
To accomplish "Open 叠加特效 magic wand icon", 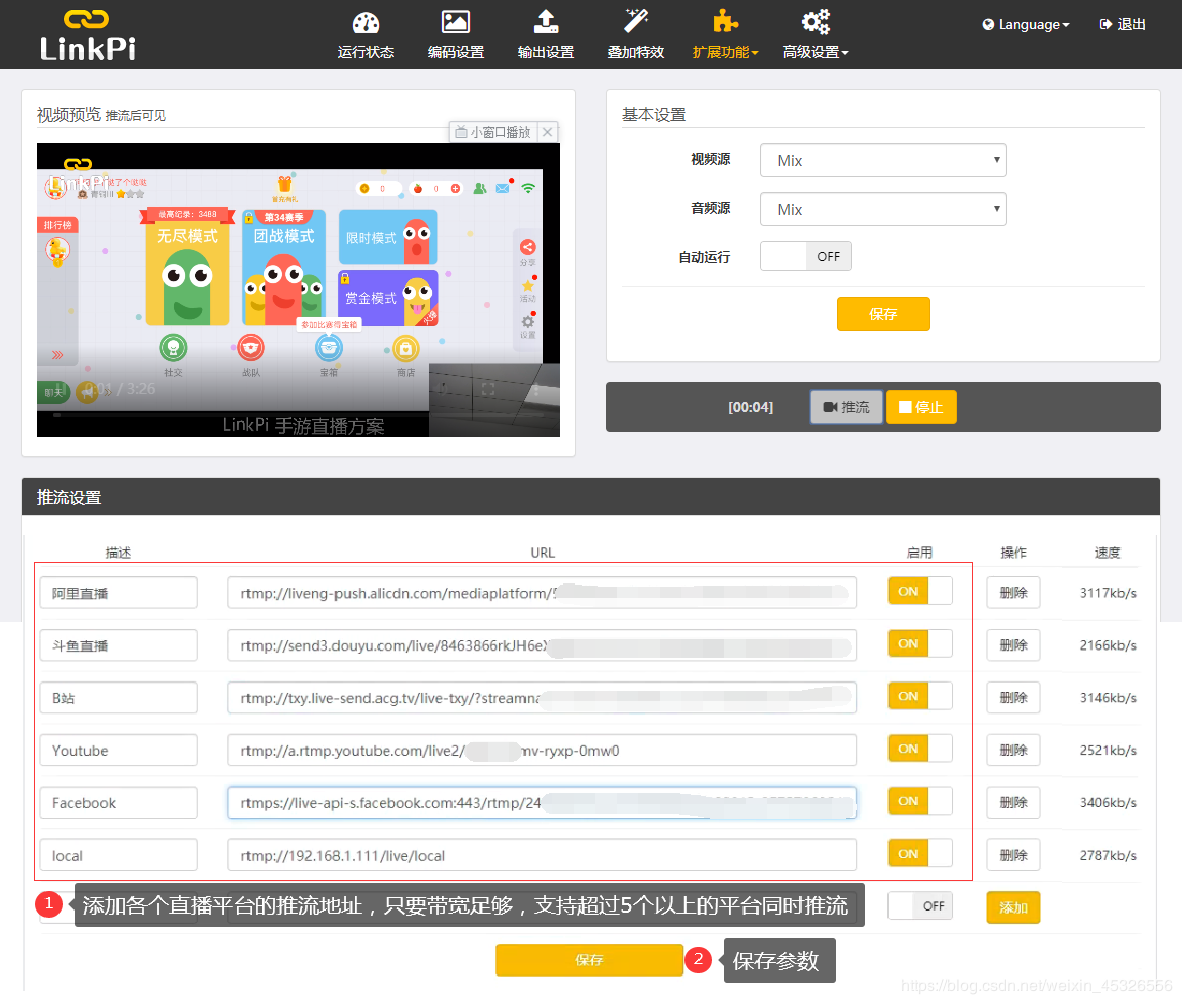I will click(x=636, y=21).
